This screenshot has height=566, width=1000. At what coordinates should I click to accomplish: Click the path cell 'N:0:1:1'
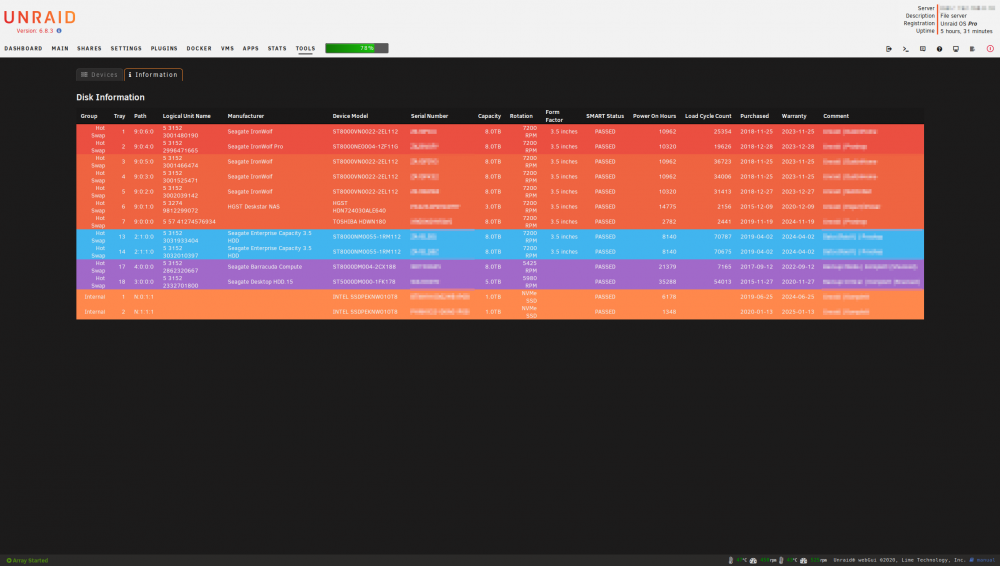(x=143, y=297)
